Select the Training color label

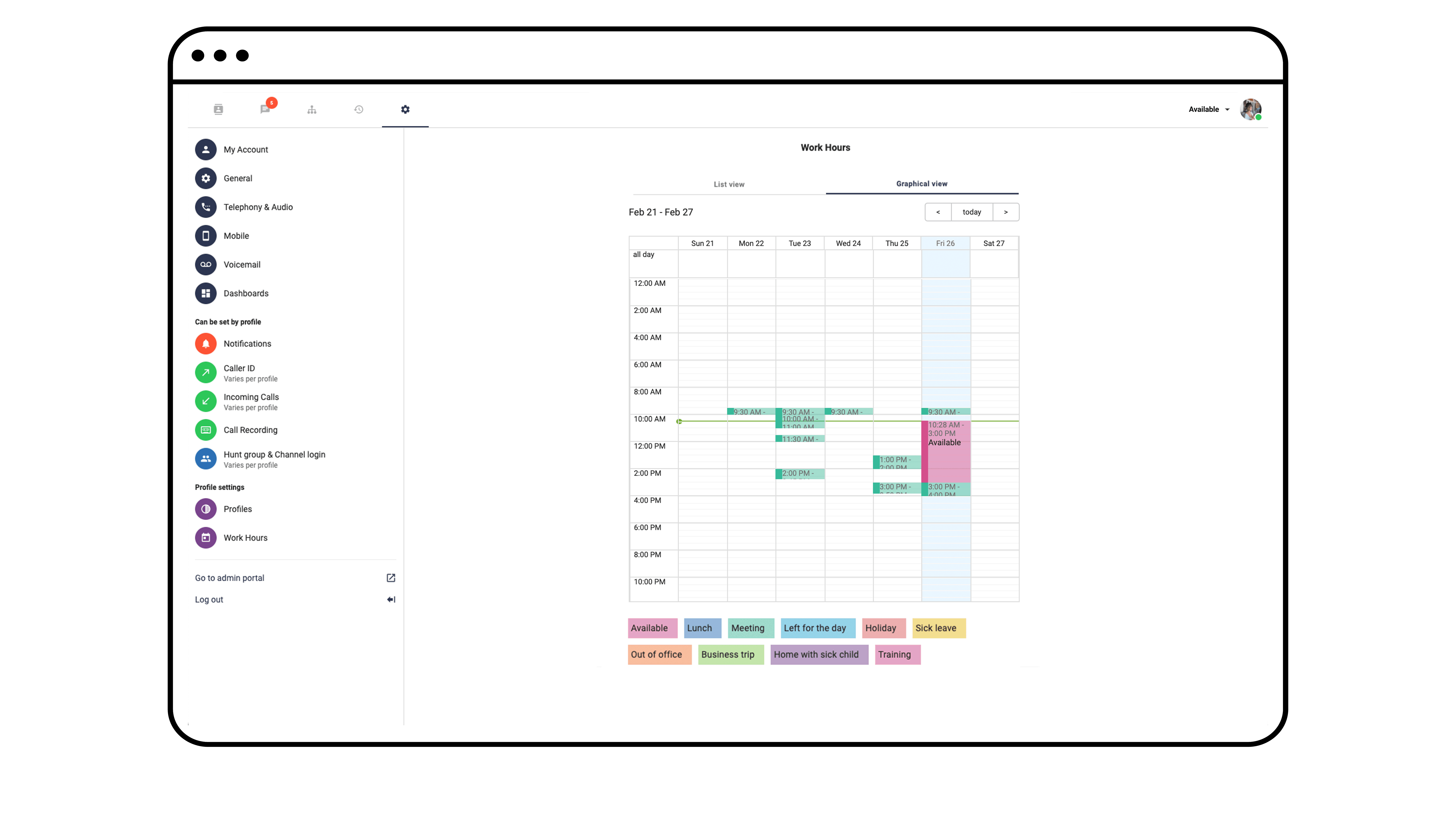tap(898, 654)
